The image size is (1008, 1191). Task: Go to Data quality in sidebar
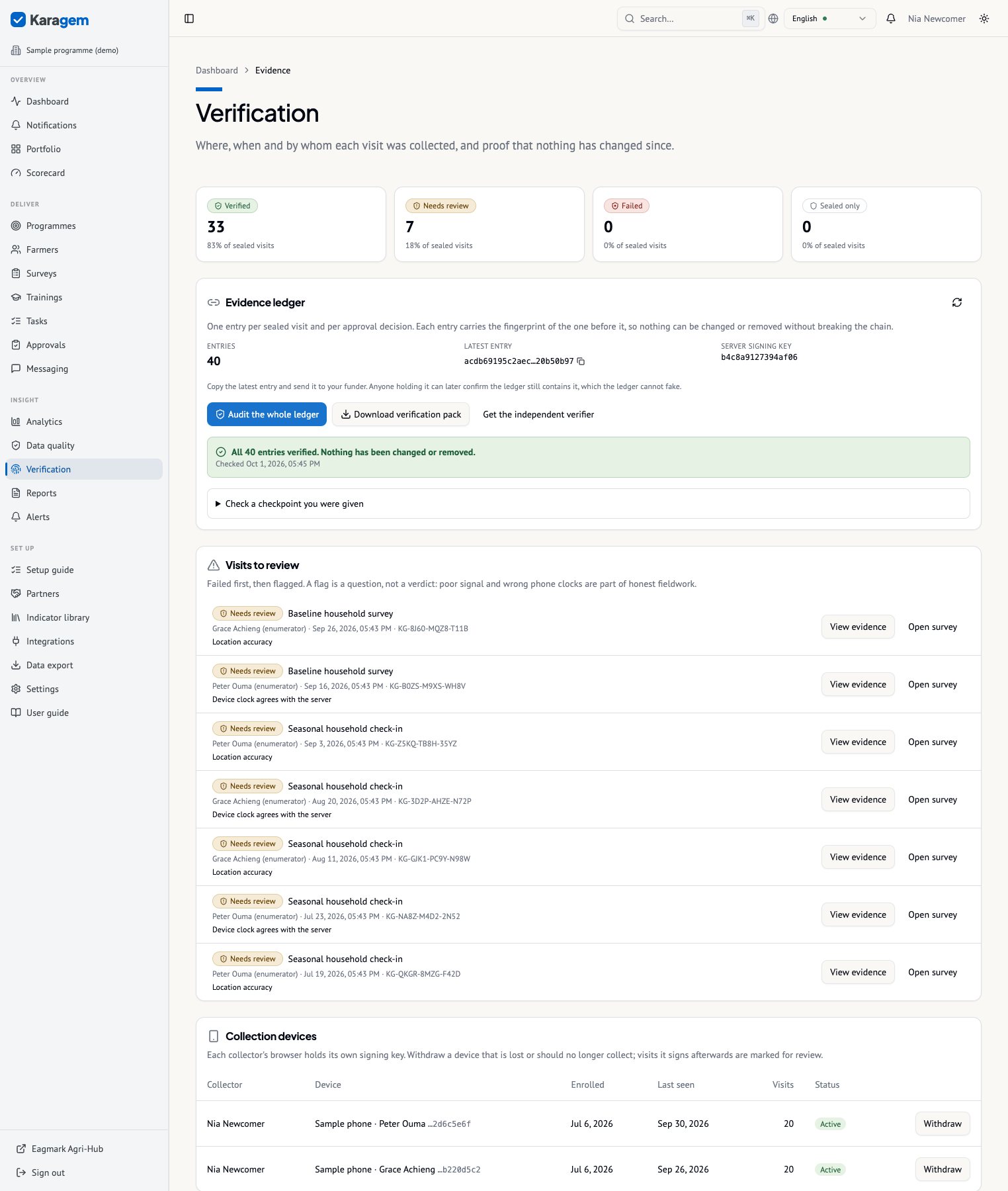83,445
